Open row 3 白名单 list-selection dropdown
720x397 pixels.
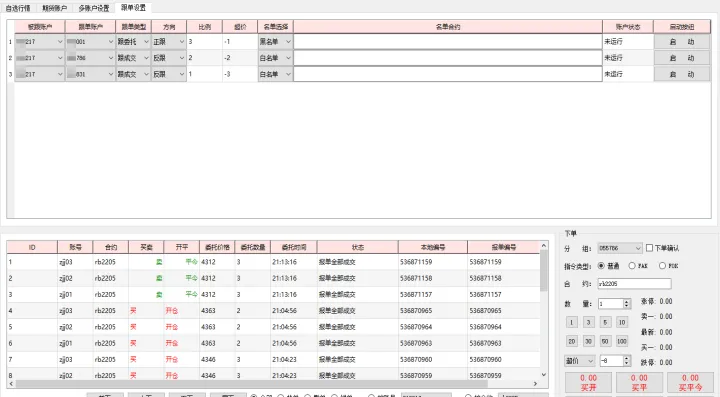275,74
